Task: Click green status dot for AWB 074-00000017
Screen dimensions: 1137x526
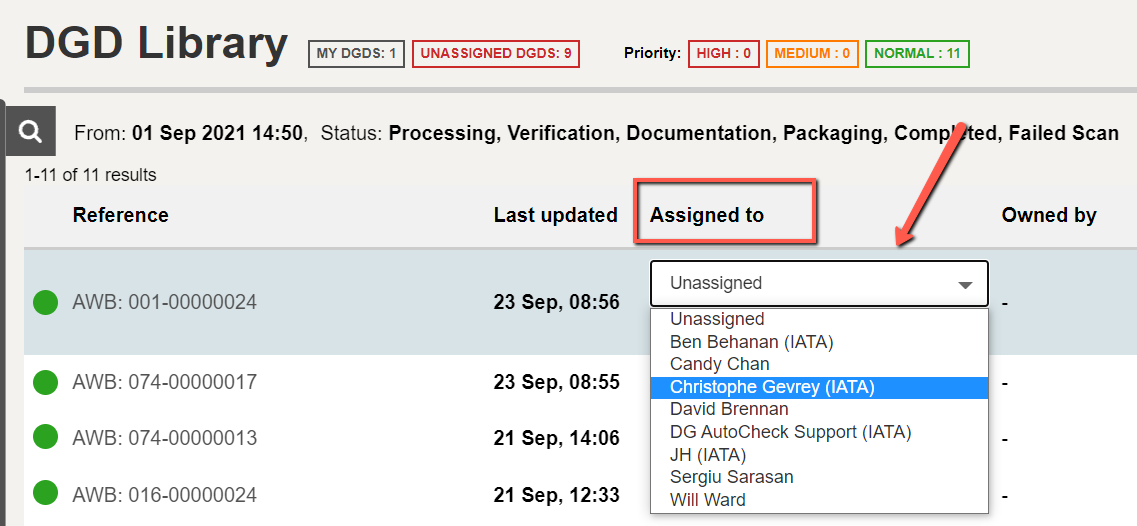Action: point(45,382)
